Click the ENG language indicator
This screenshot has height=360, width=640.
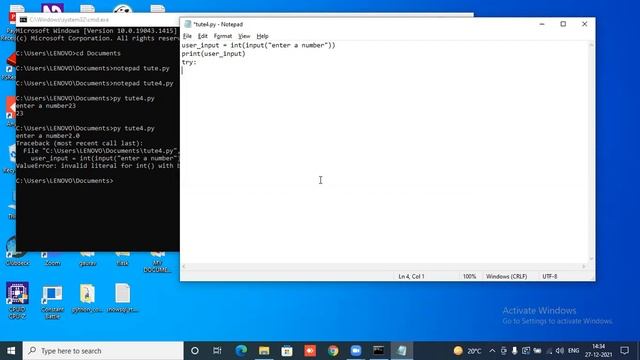pos(573,351)
